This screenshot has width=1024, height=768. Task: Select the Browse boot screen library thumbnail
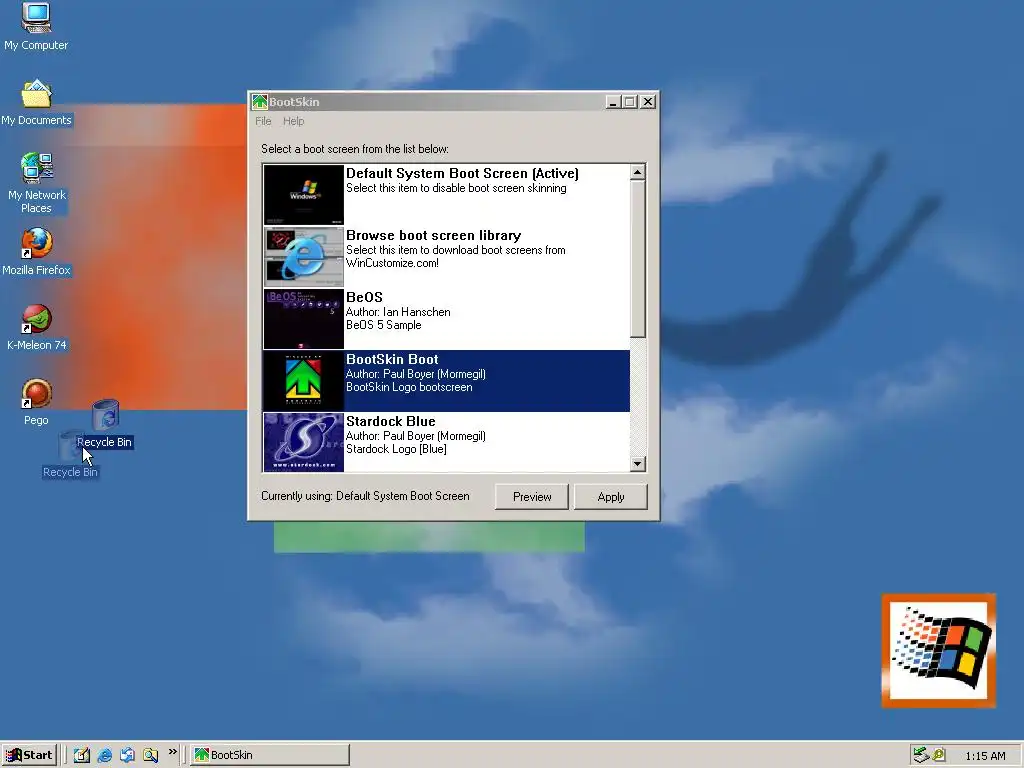pyautogui.click(x=304, y=257)
